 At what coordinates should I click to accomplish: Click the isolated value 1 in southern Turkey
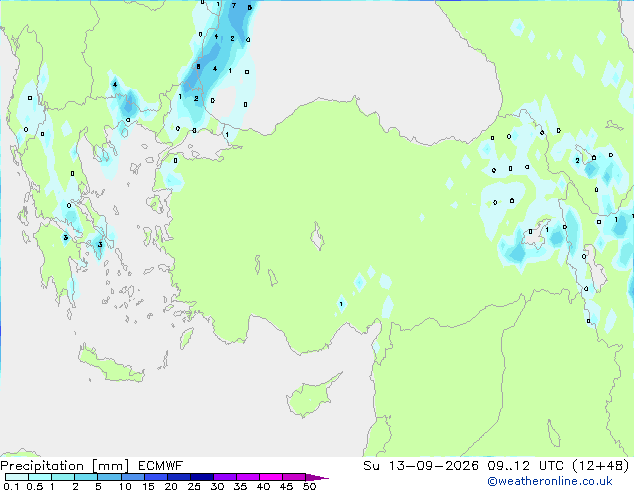tap(341, 304)
